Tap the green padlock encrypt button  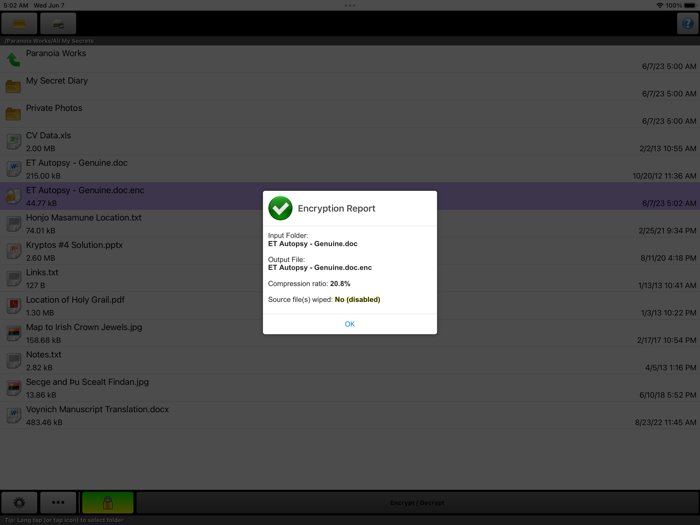(108, 503)
